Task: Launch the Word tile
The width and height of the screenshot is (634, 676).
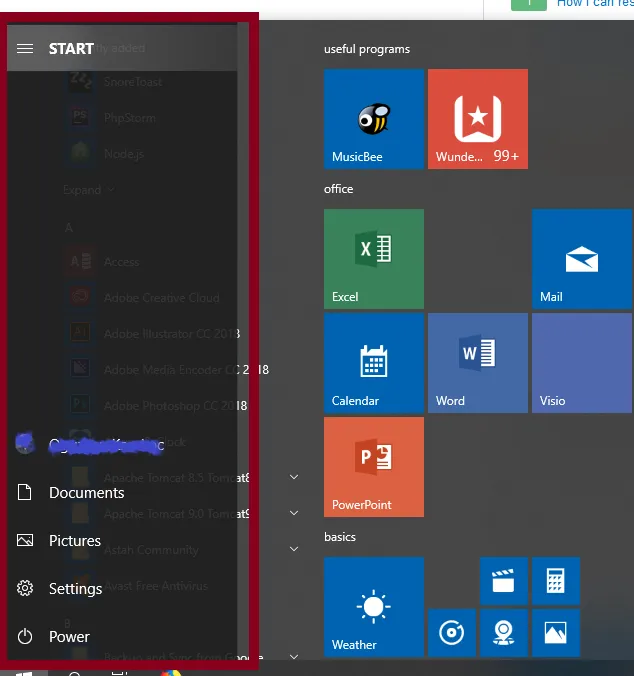Action: (x=478, y=363)
